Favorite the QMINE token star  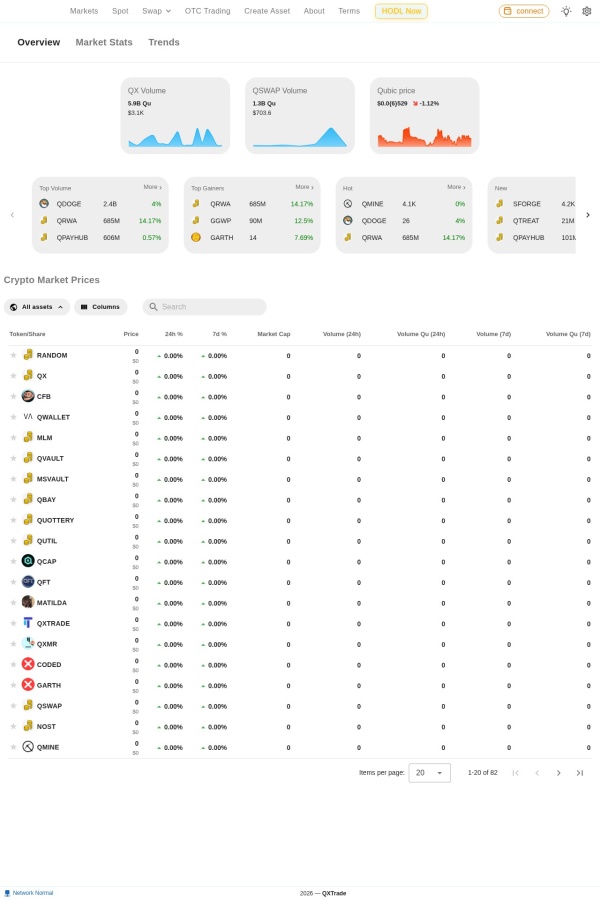pyautogui.click(x=13, y=747)
